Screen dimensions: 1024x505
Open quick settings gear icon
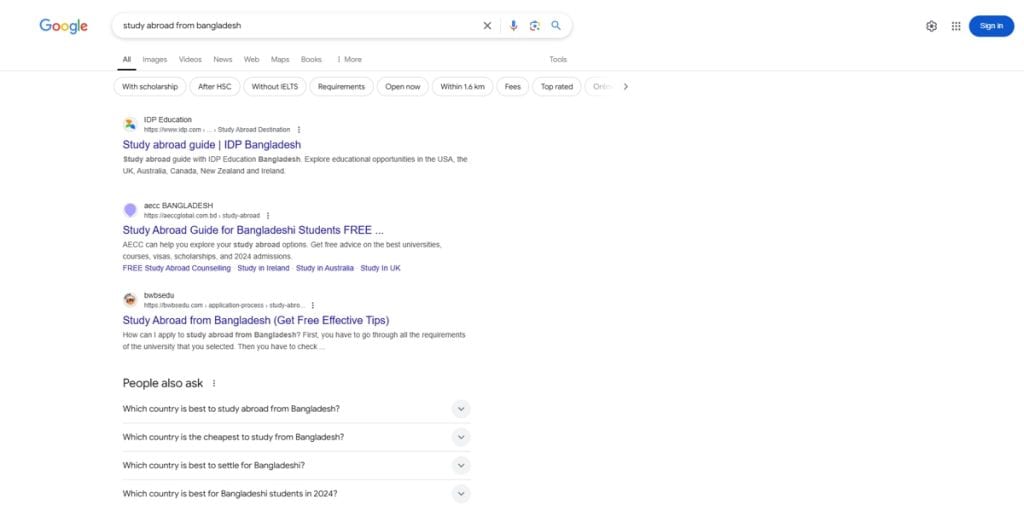[931, 26]
